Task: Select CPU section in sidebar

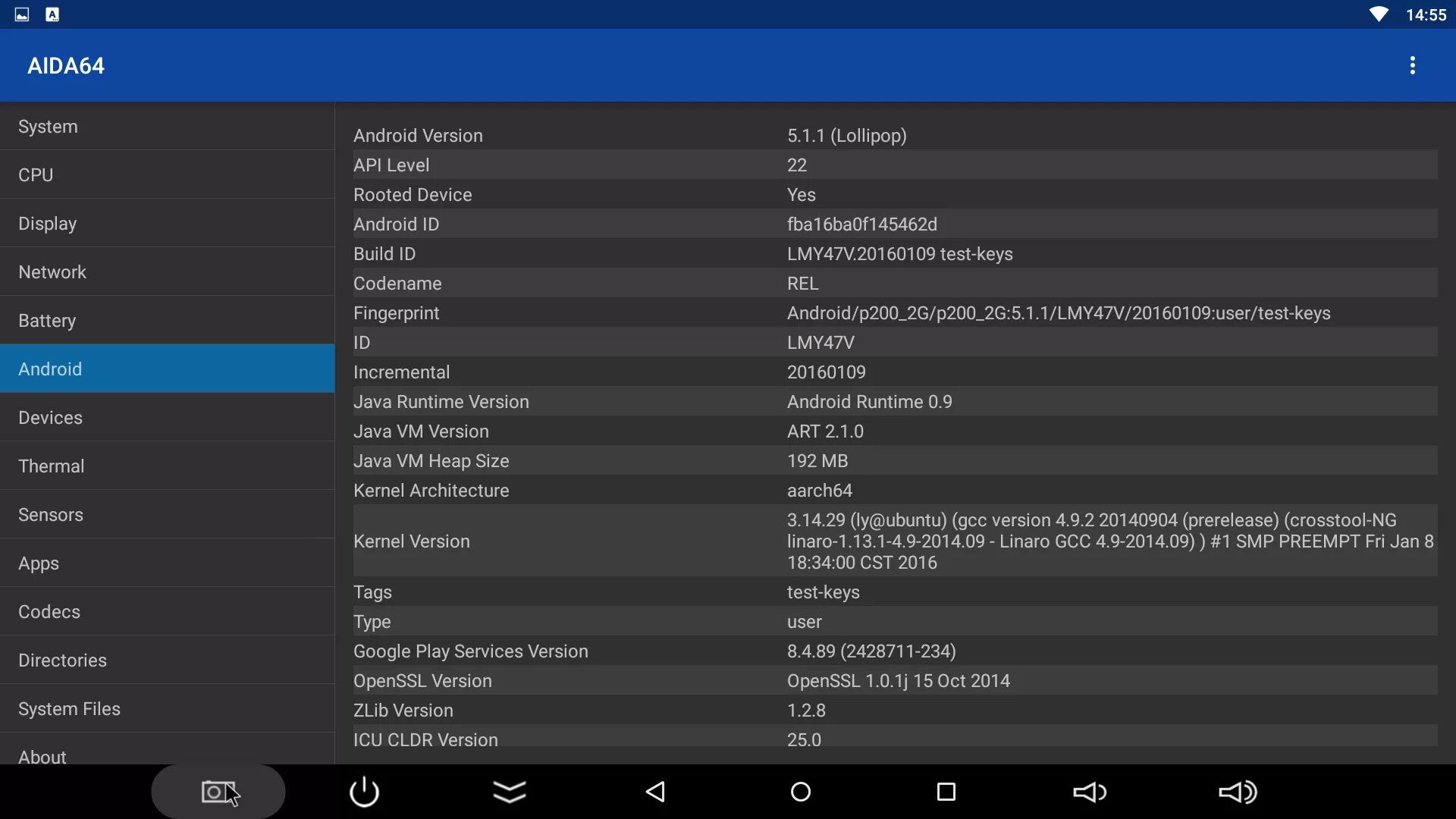Action: (x=36, y=174)
